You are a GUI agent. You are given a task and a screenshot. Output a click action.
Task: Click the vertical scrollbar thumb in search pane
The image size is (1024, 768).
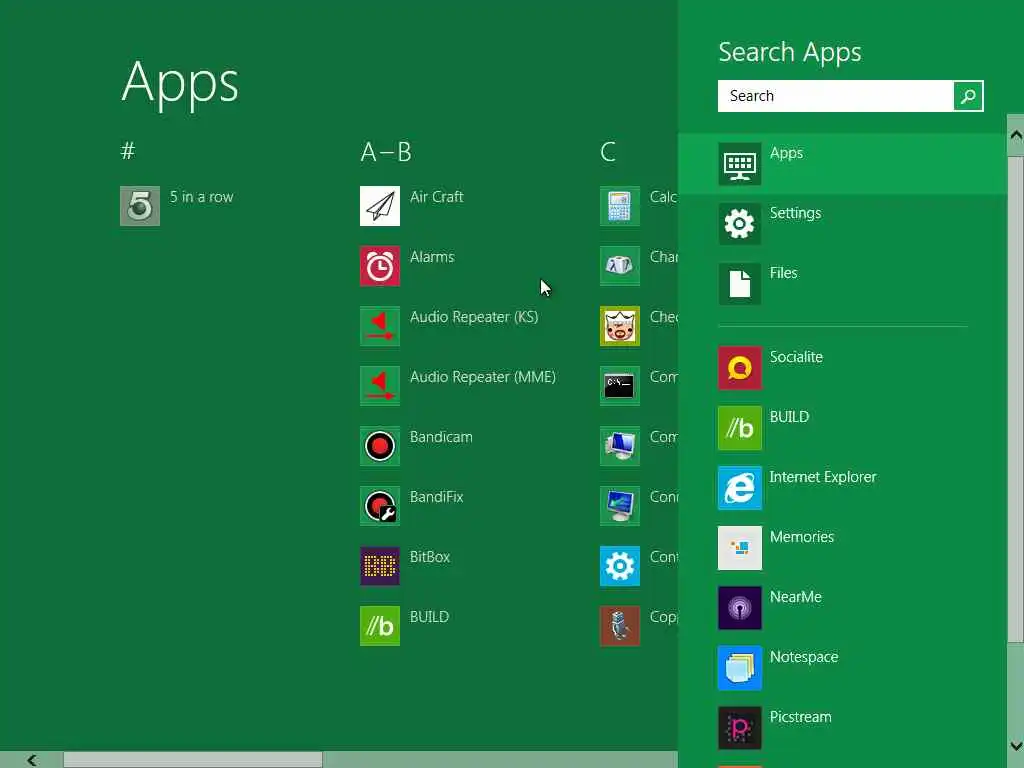click(x=1016, y=398)
